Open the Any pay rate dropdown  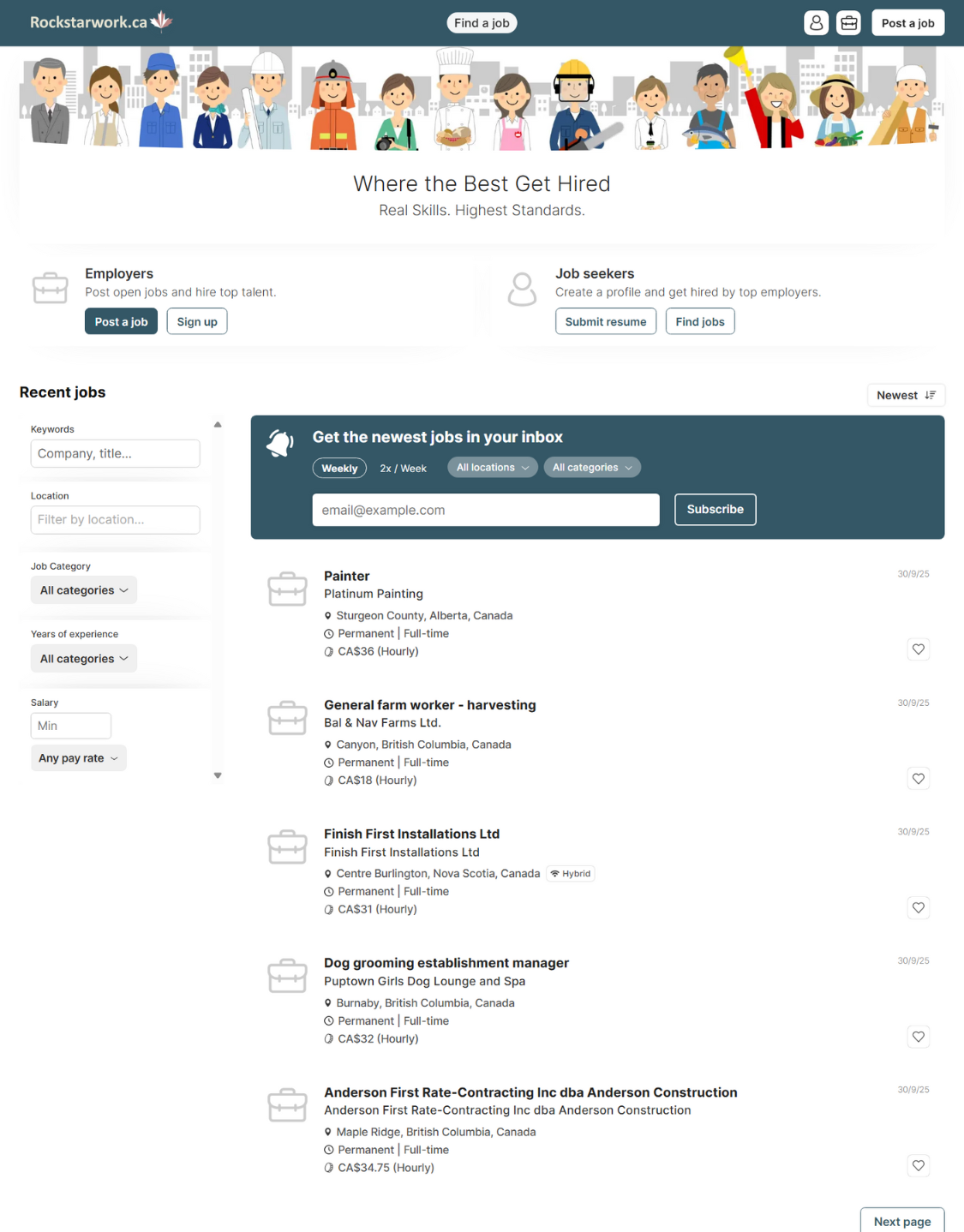pos(78,758)
